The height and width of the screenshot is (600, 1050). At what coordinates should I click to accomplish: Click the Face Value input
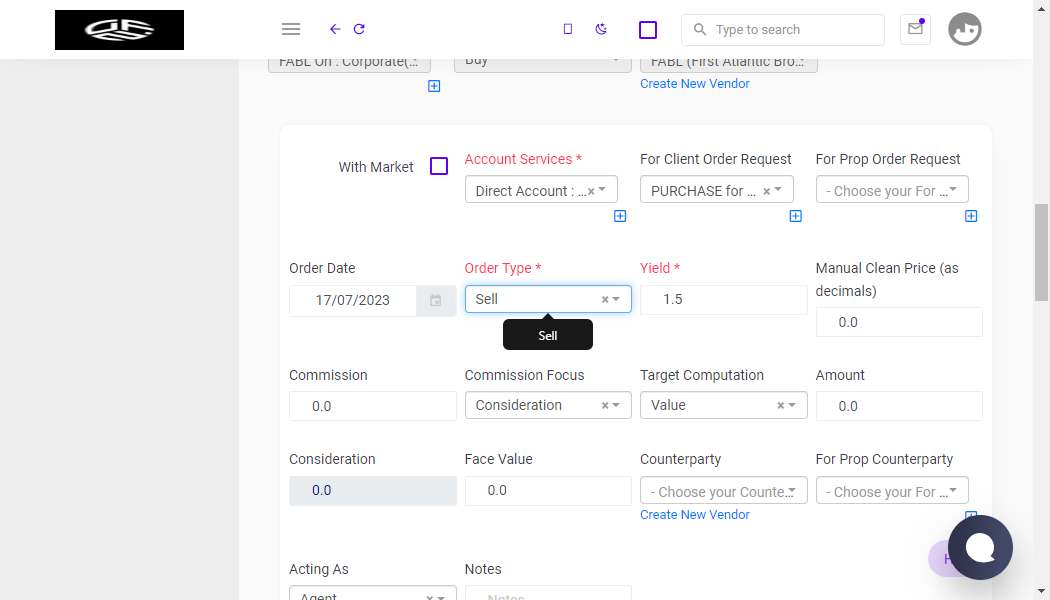click(x=548, y=490)
